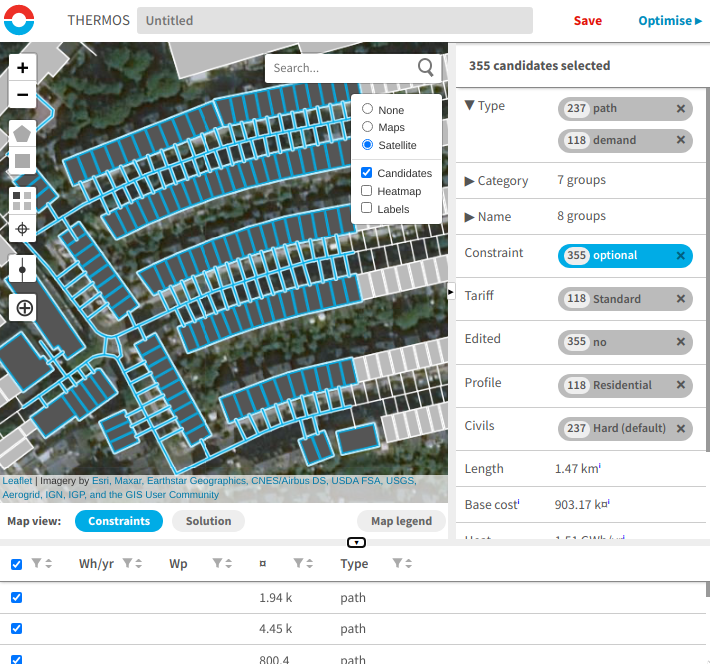Select the 237 path chip

pyautogui.click(x=625, y=109)
